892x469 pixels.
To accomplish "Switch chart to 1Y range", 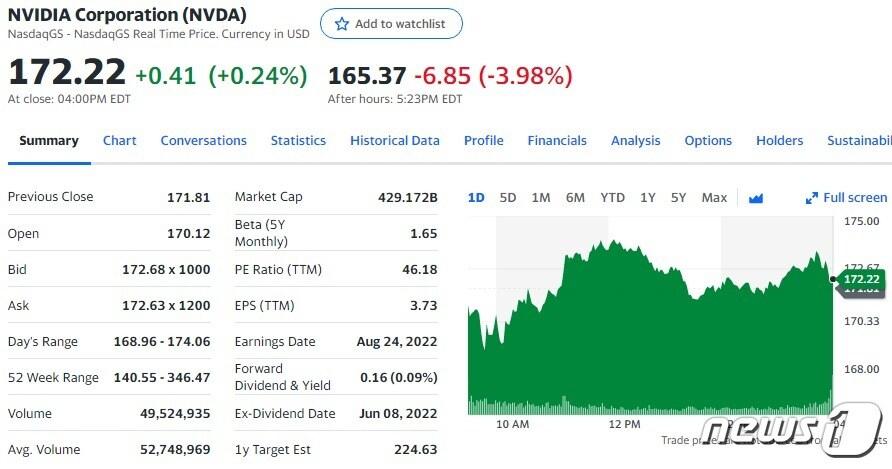I will 648,198.
